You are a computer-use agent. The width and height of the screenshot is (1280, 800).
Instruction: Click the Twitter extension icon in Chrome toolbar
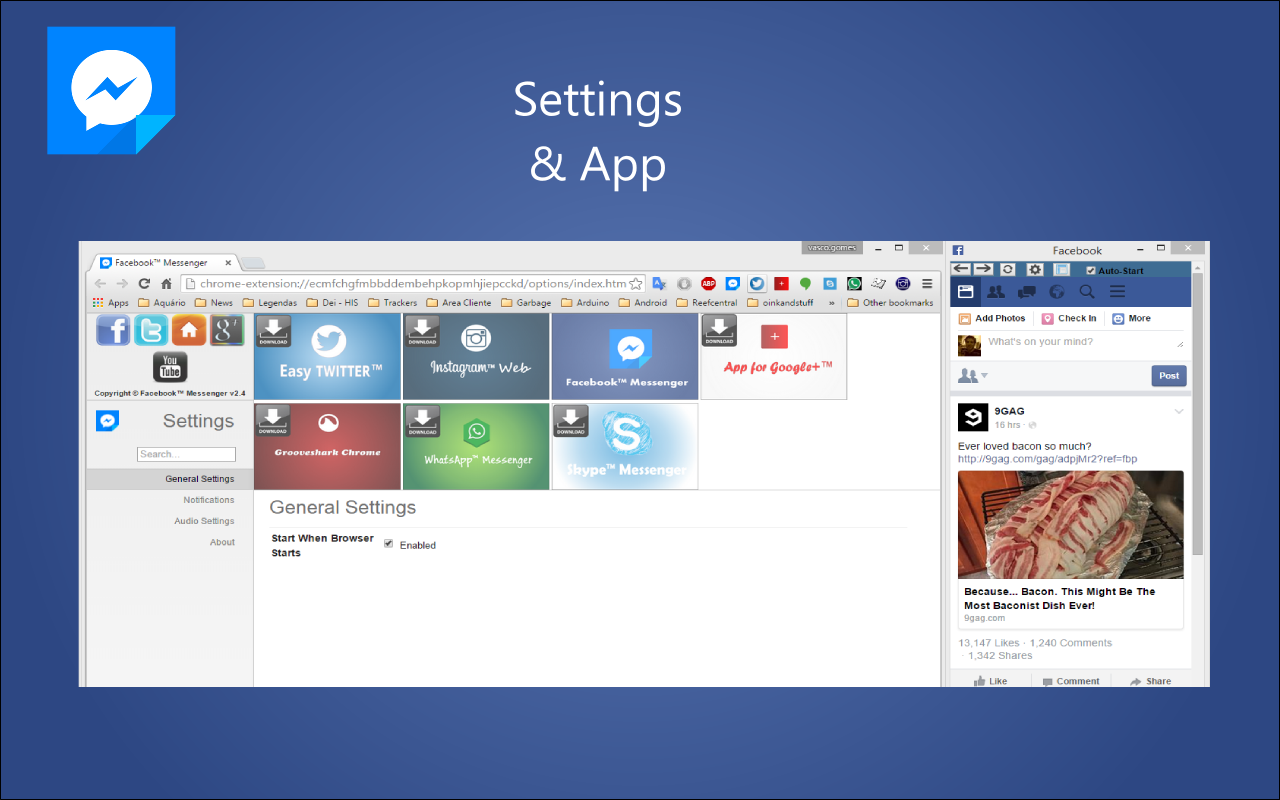757,284
